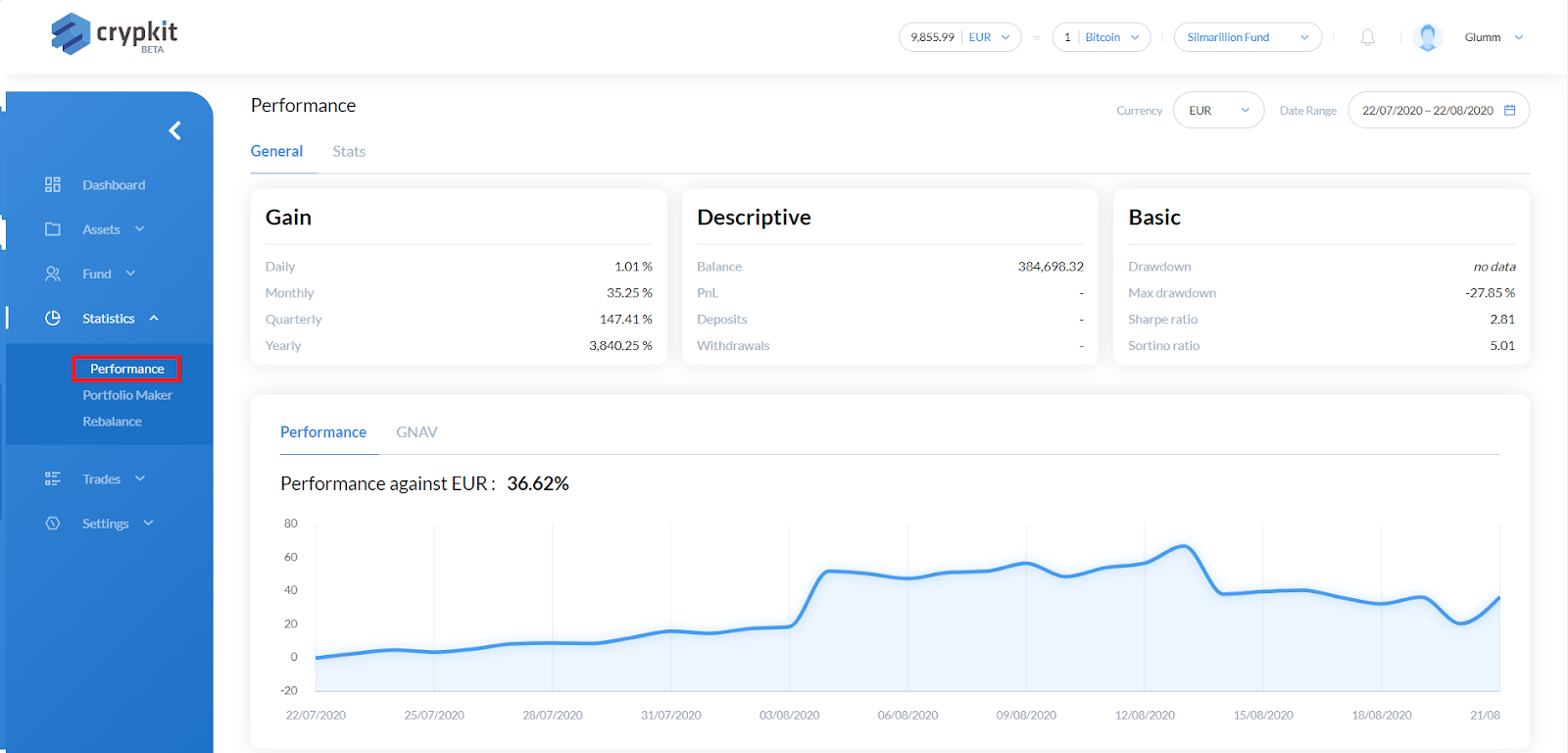Open the notifications bell
The height and width of the screenshot is (753, 1568).
click(1367, 37)
